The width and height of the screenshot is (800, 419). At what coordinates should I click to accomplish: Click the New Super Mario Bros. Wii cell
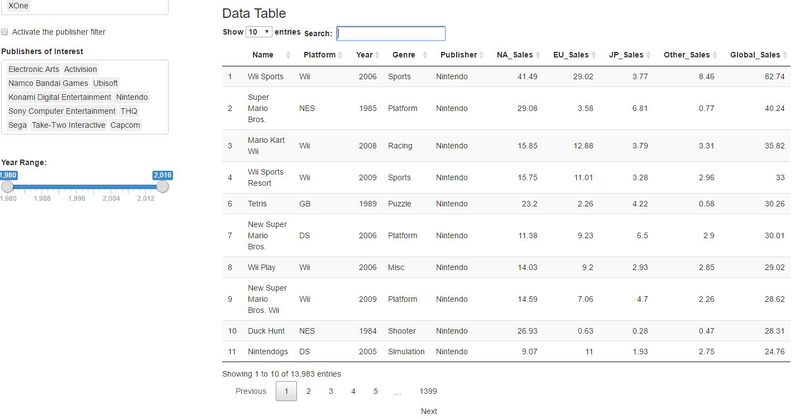pos(267,299)
